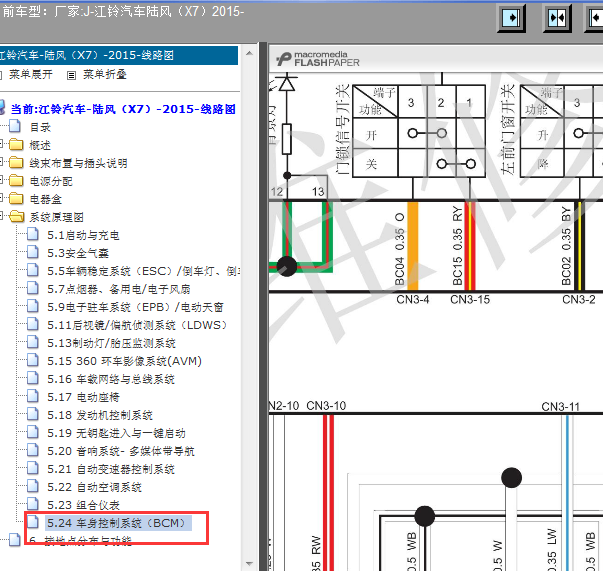This screenshot has height=571, width=603.
Task: Open 线束布置与插头说明 folder
Action: pos(78,163)
